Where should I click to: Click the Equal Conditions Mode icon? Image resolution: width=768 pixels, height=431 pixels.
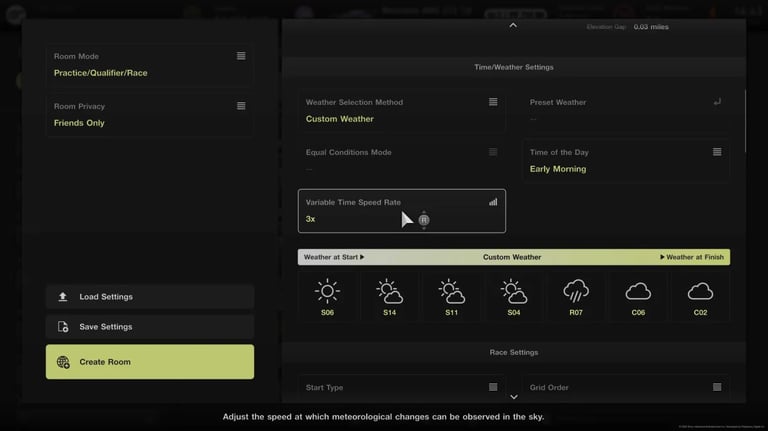point(493,152)
